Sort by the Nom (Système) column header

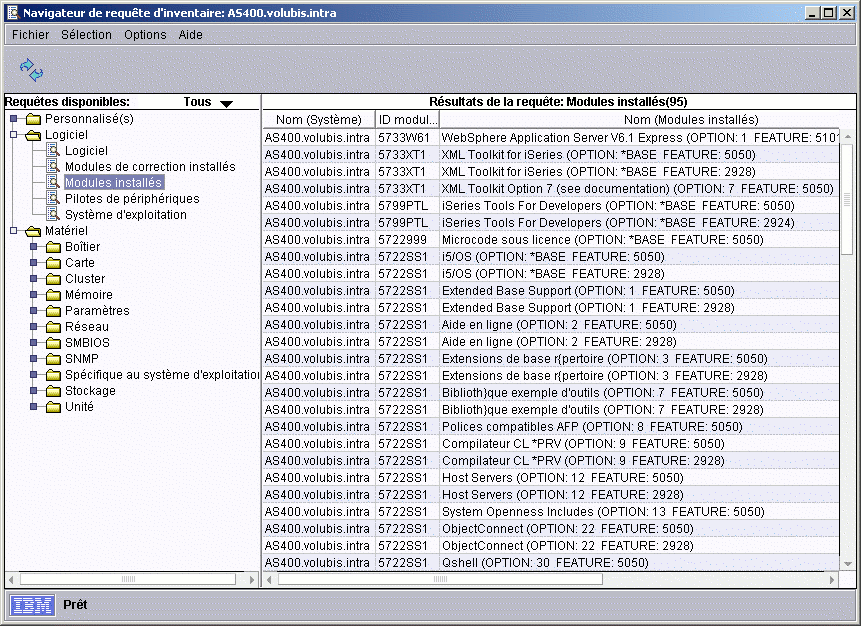tap(318, 120)
